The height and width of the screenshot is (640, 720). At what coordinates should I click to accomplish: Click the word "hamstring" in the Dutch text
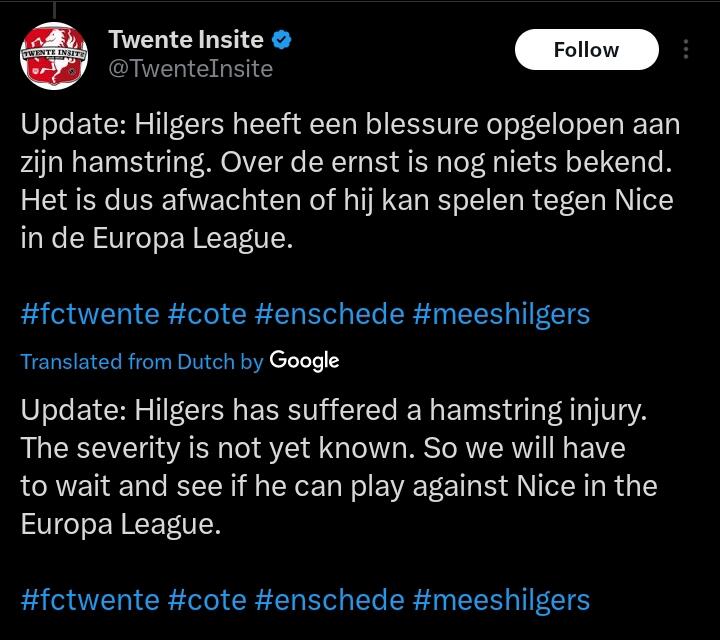[x=129, y=164]
